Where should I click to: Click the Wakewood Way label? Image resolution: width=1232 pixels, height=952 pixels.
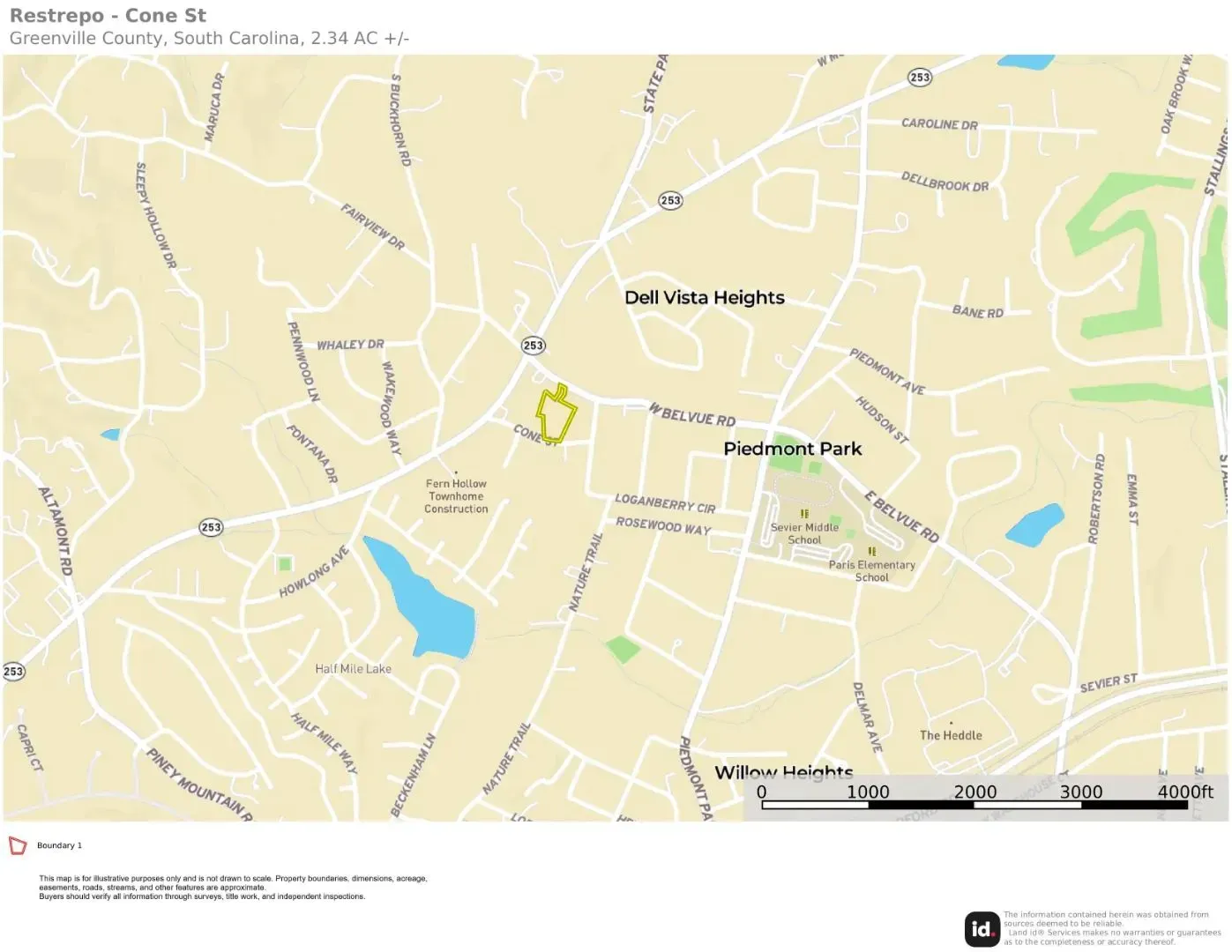pyautogui.click(x=390, y=408)
